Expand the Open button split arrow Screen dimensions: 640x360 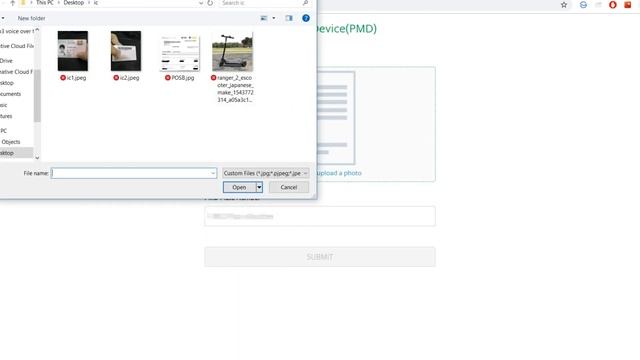(259, 187)
